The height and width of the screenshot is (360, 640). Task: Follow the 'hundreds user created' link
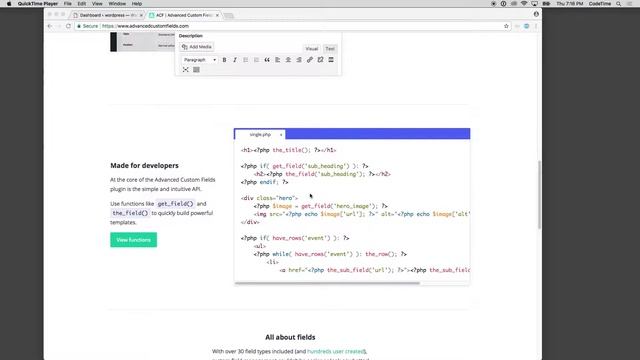pos(336,351)
